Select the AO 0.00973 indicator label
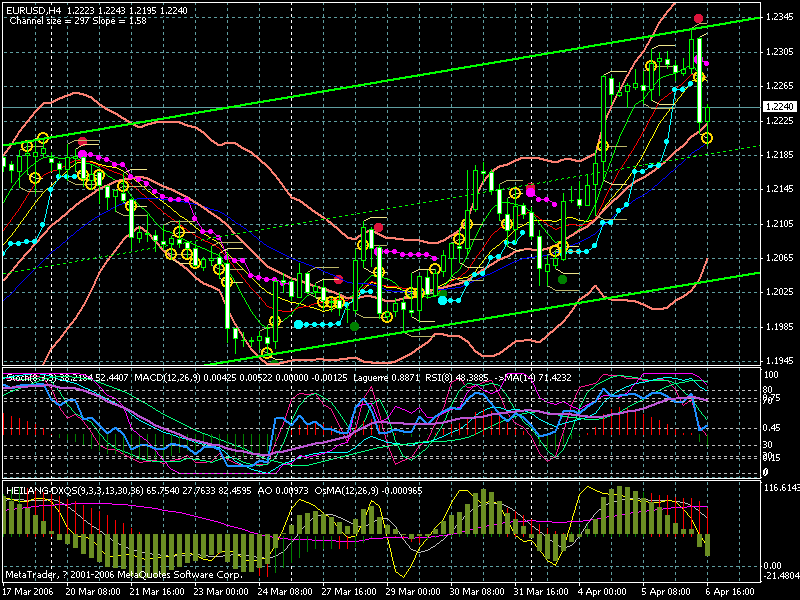 tap(283, 491)
